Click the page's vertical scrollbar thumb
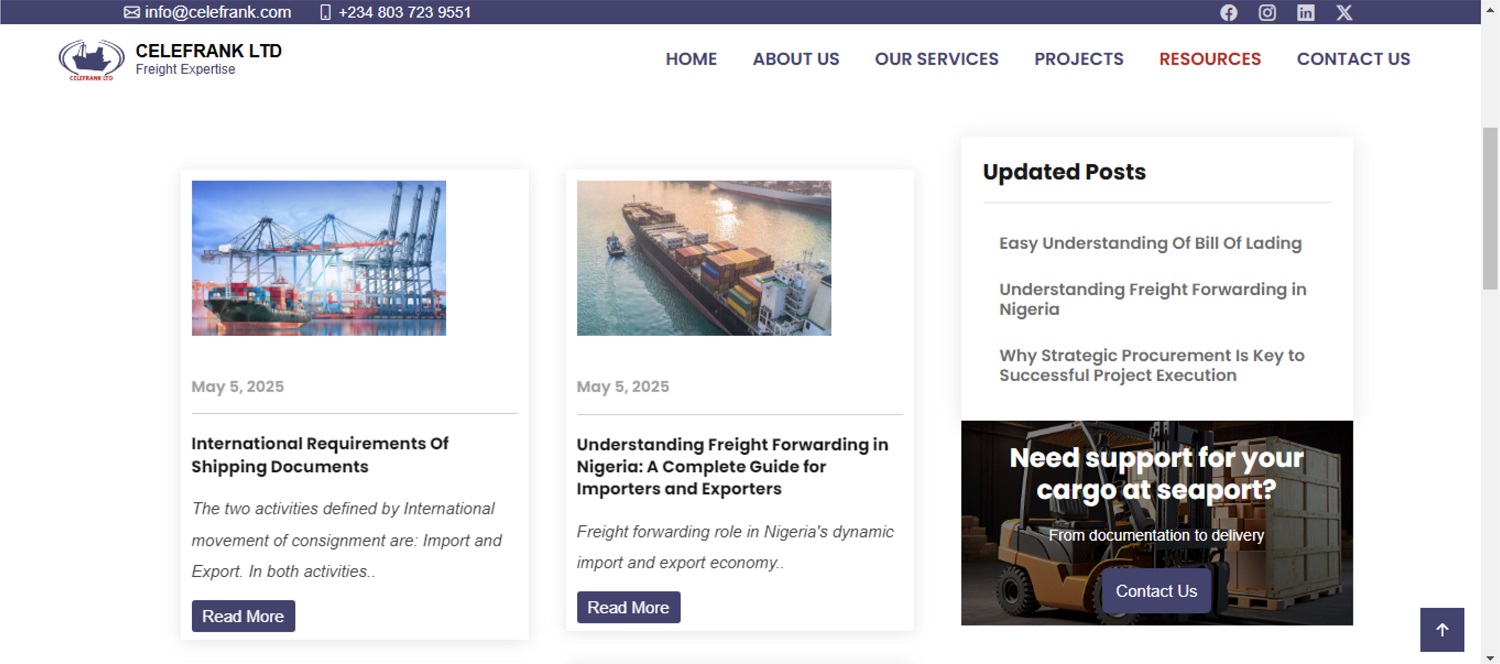Viewport: 1500px width, 664px height. 1490,208
